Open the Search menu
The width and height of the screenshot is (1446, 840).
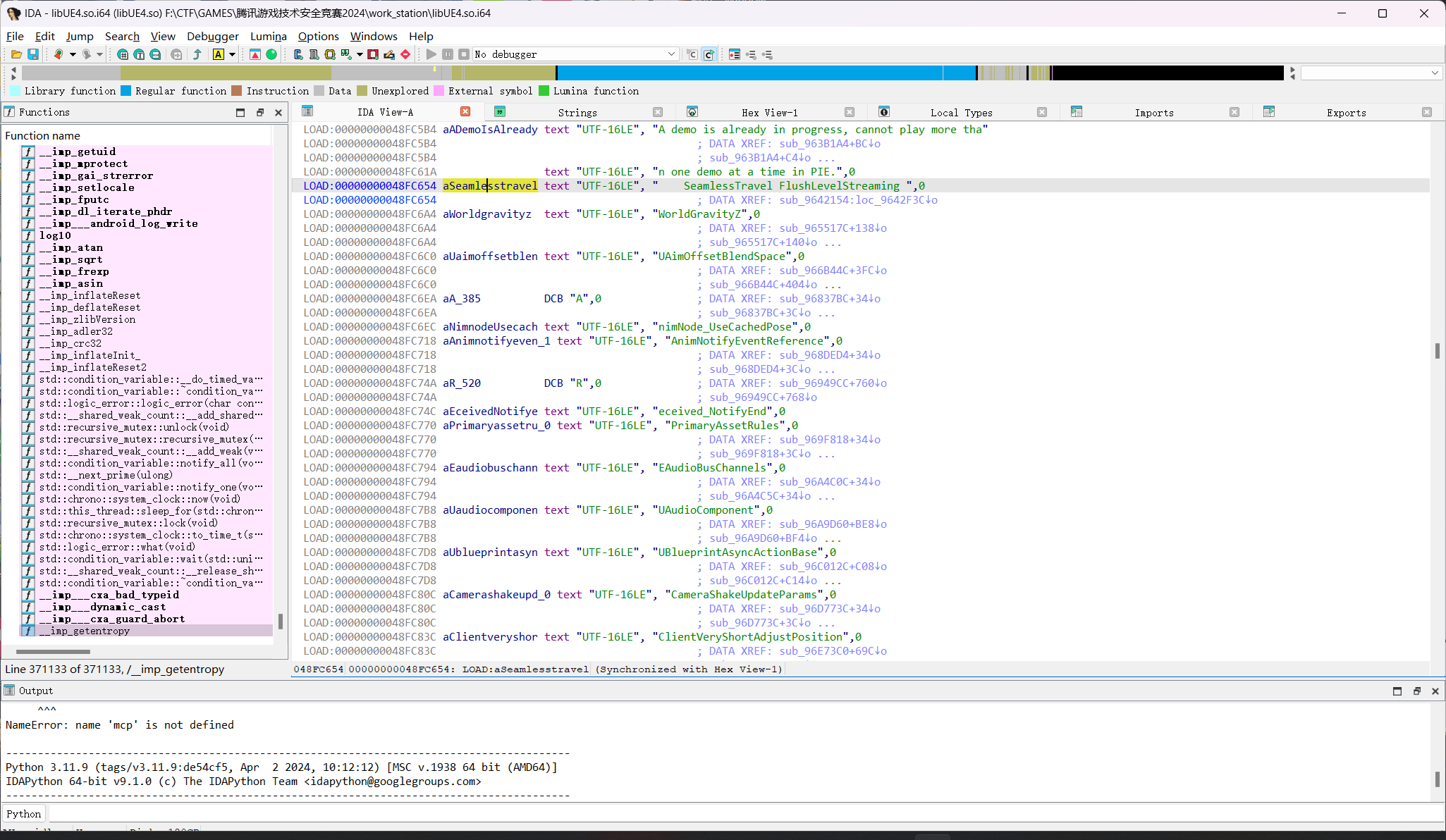[122, 36]
